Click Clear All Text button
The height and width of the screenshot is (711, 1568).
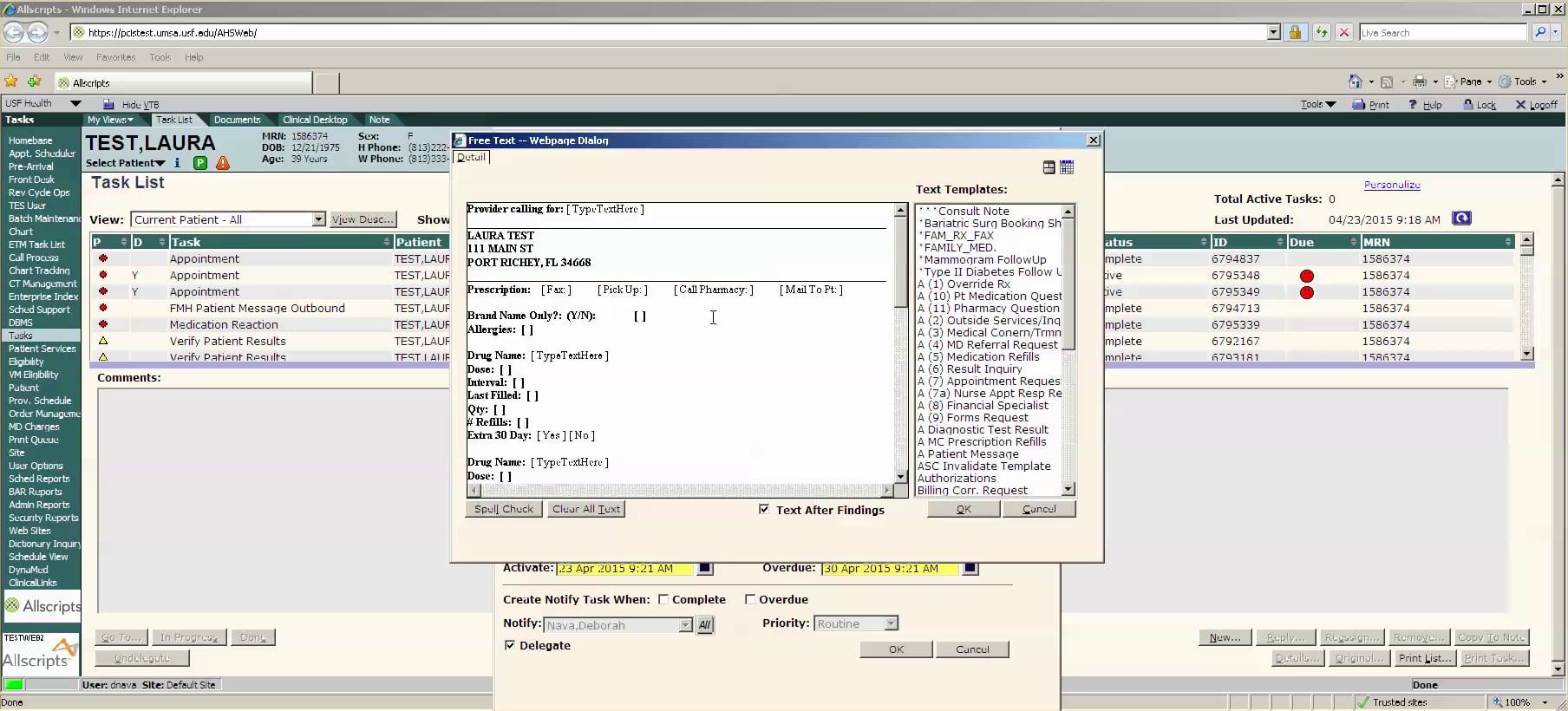(586, 509)
